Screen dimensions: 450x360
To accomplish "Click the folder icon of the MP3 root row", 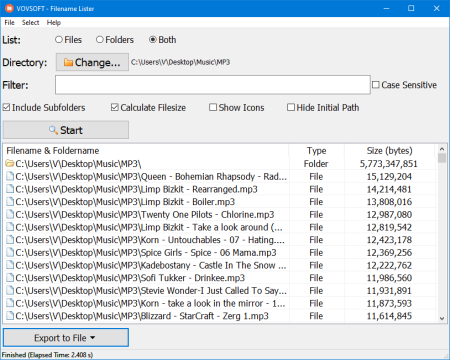I will 10,164.
